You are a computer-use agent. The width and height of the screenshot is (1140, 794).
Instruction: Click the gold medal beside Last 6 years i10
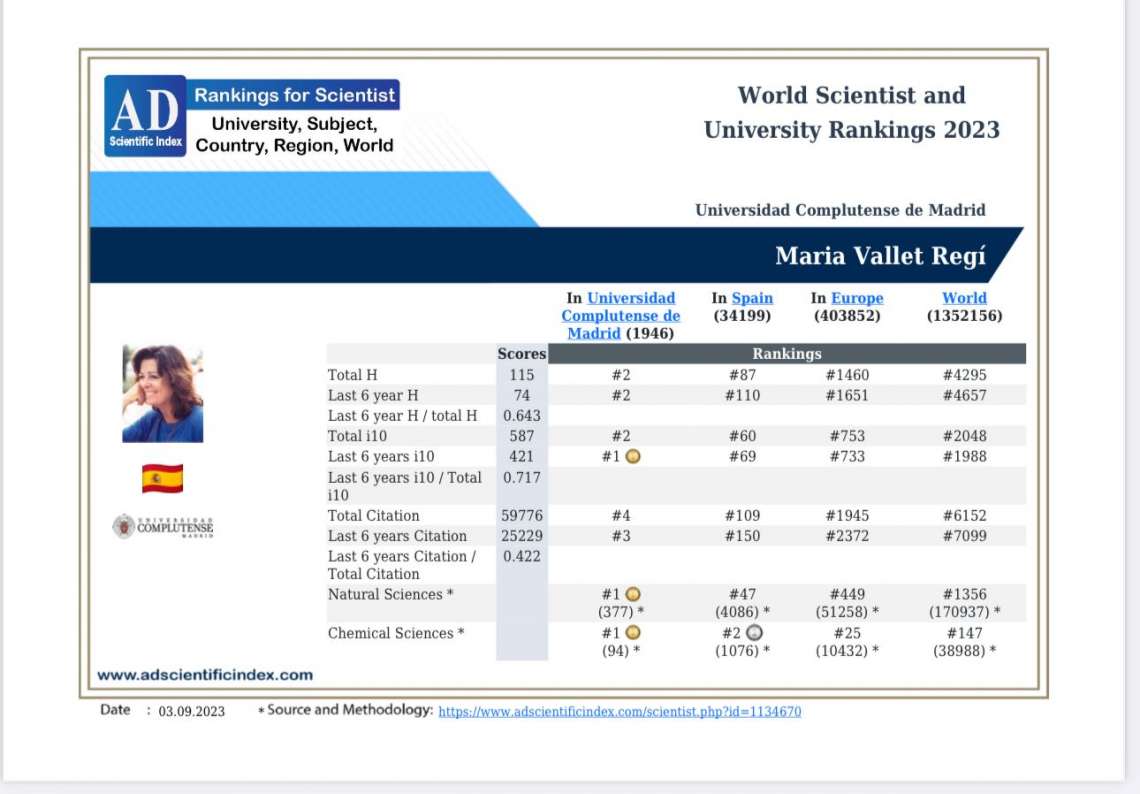633,457
